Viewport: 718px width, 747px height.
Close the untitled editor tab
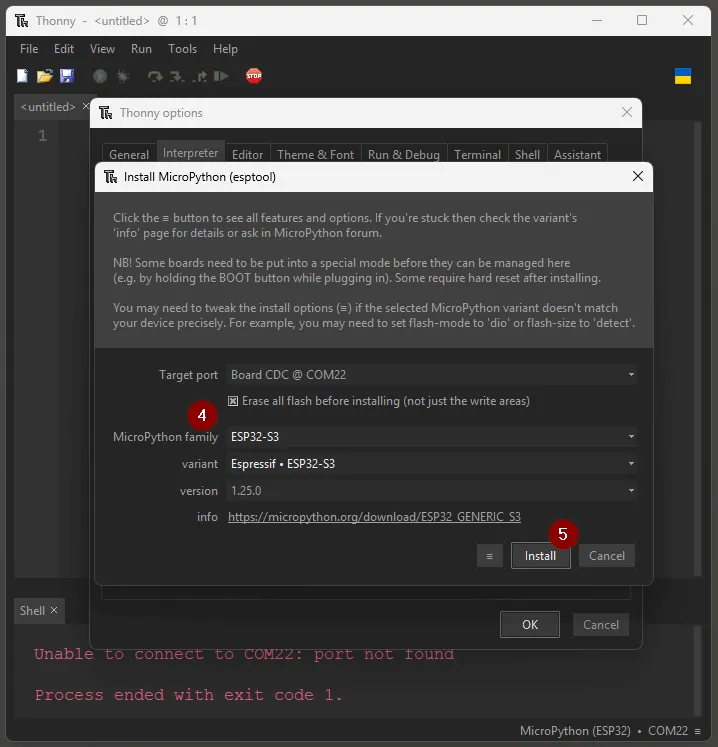[85, 106]
